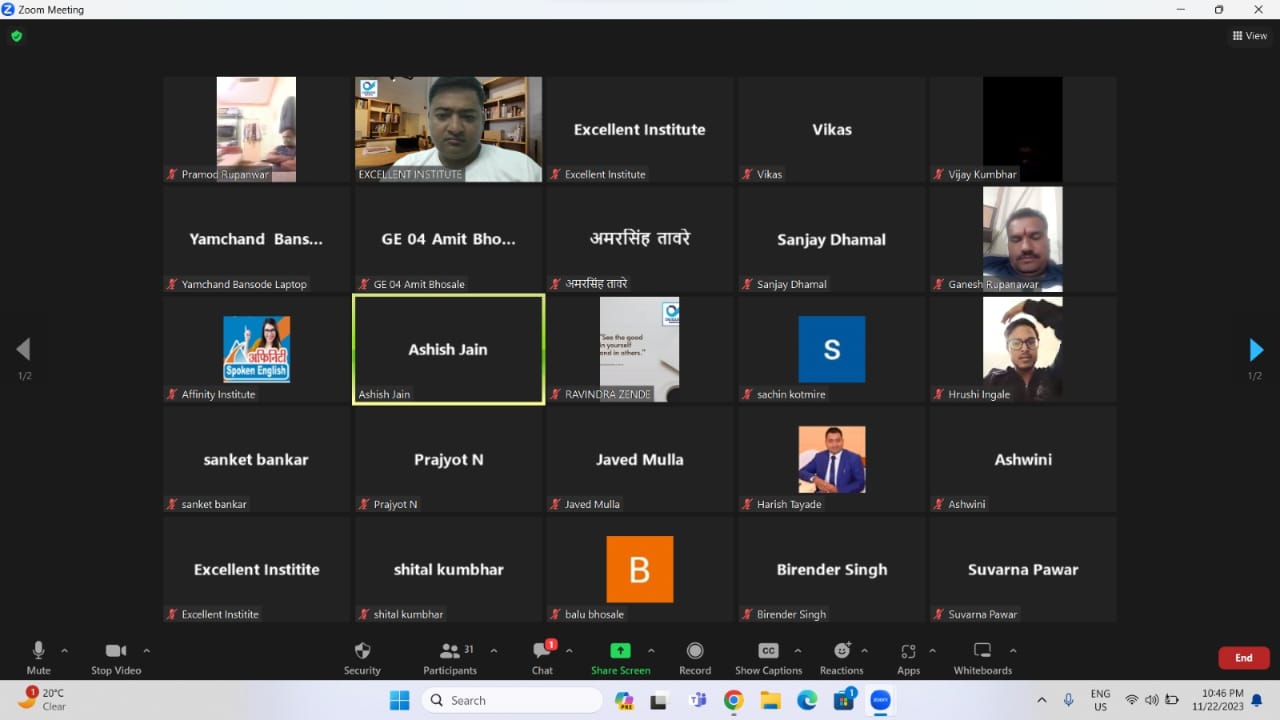The height and width of the screenshot is (720, 1280).
Task: Select EXCELLENT INSTITUTE video tile with man
Action: pyautogui.click(x=448, y=129)
